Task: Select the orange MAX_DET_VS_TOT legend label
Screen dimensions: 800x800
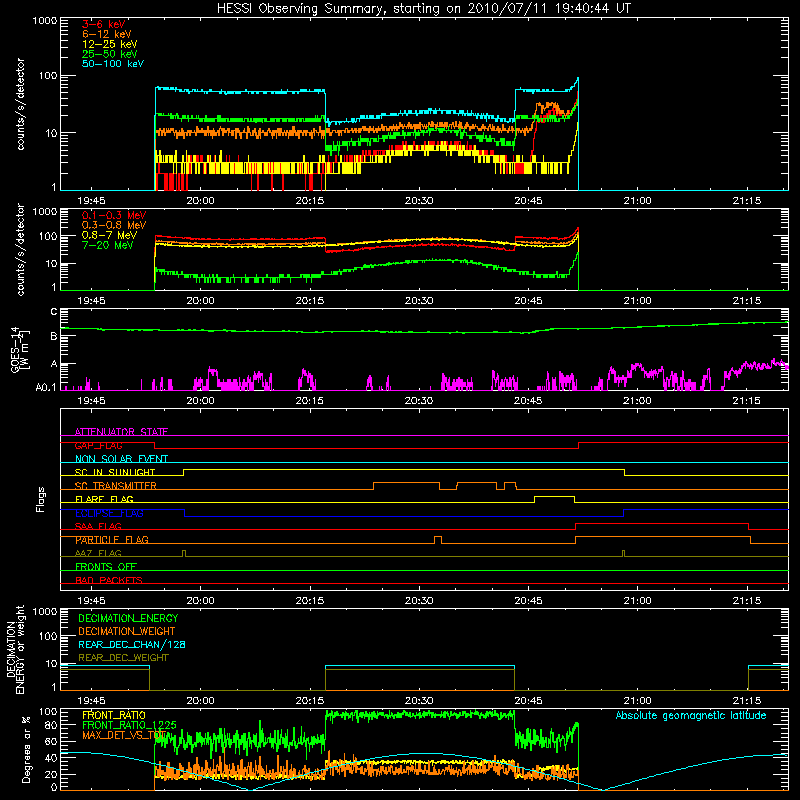Action: 126,735
